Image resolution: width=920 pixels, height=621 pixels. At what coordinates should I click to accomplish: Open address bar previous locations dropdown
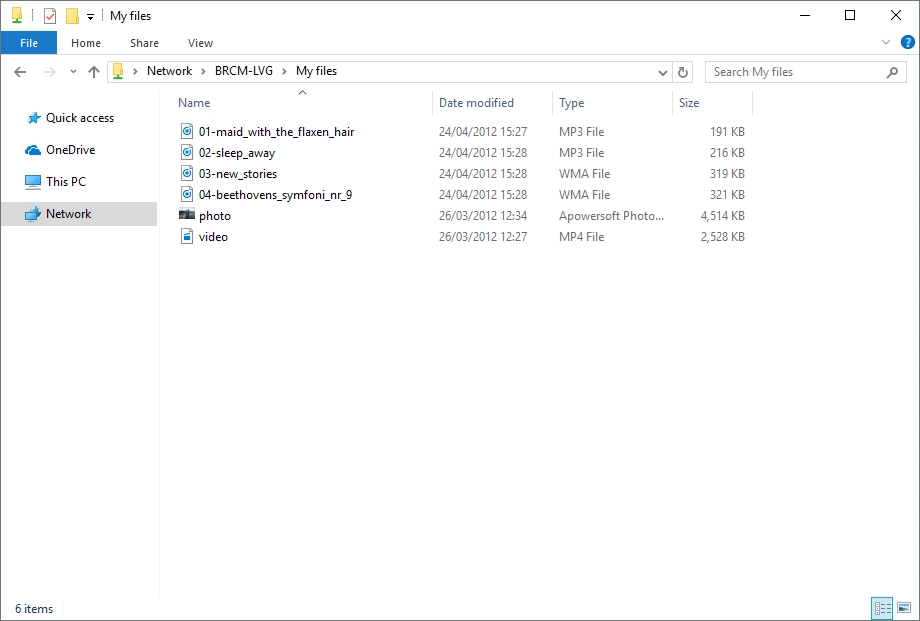[662, 72]
